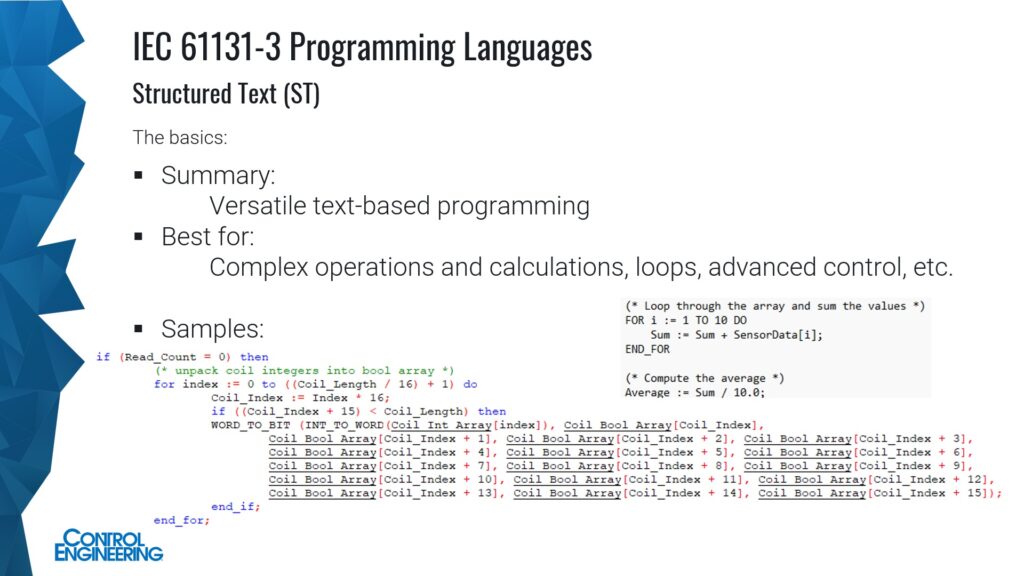Click the "Compute the average" comment

click(704, 378)
